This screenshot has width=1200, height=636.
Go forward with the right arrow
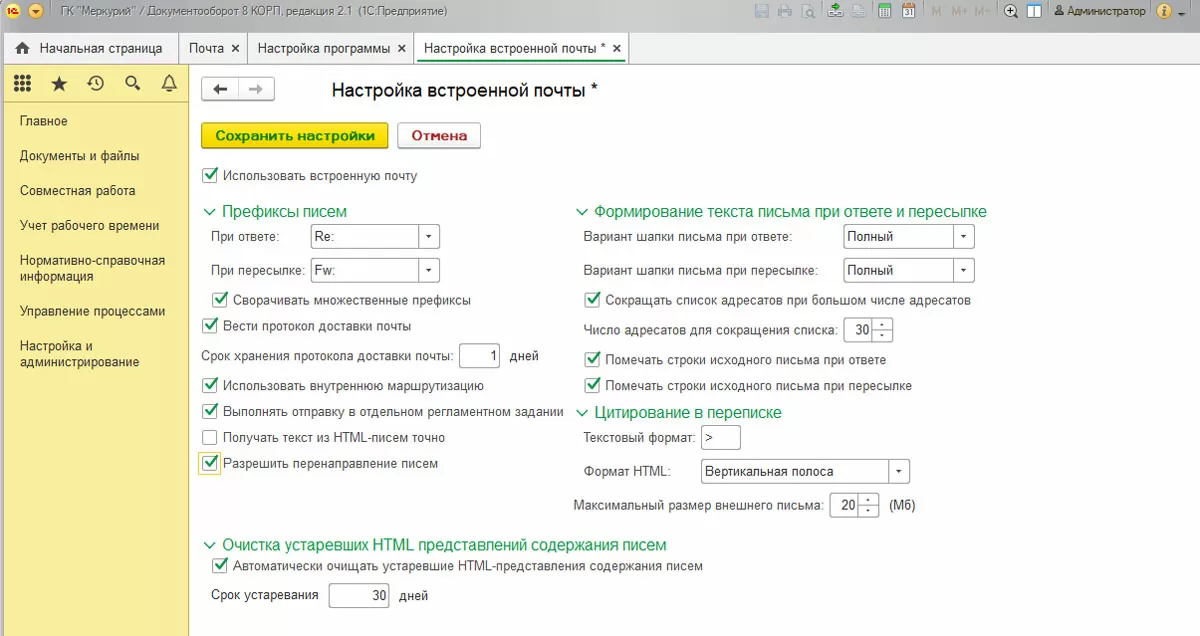pos(256,89)
